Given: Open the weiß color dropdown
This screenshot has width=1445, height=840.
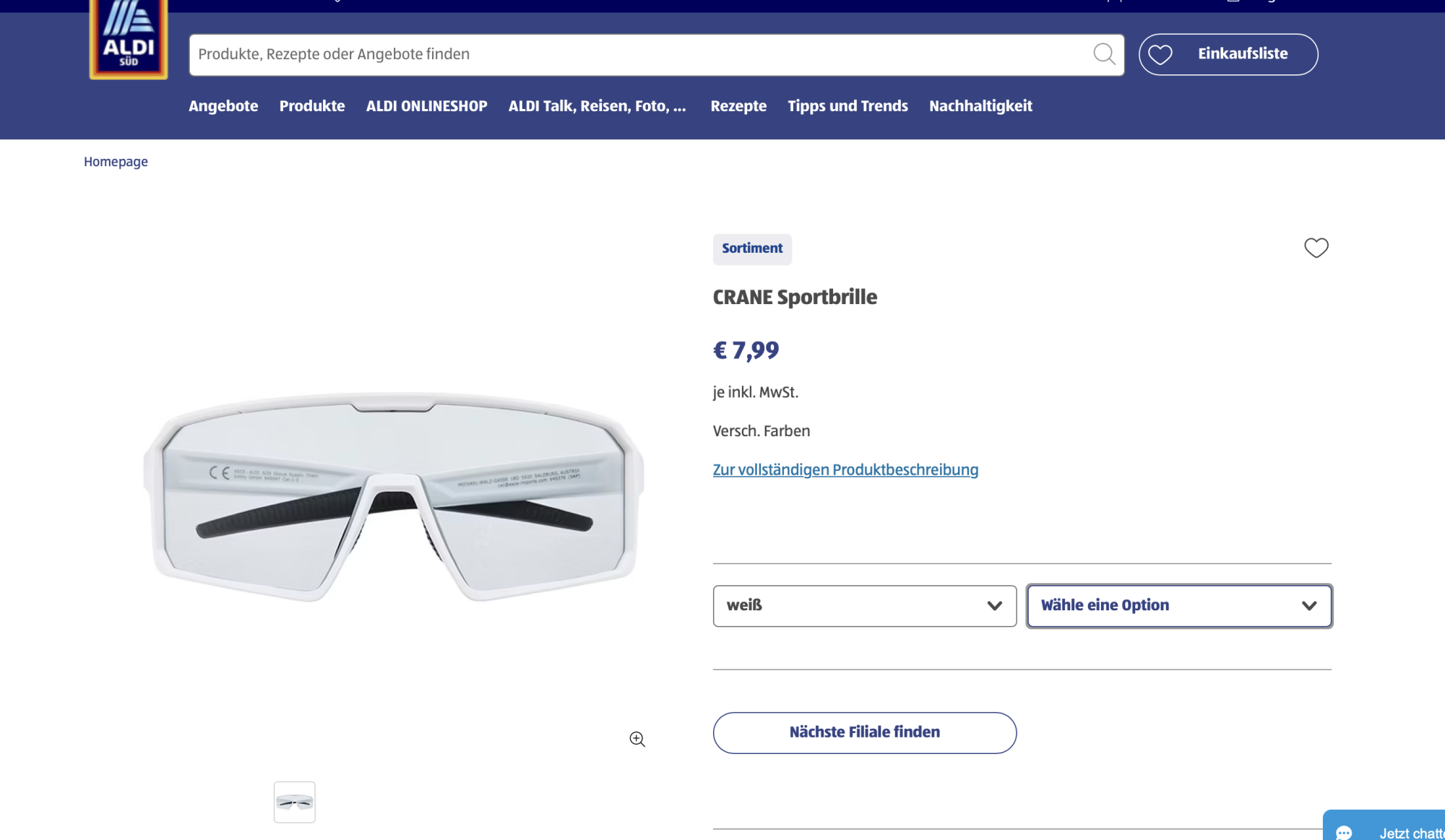Looking at the screenshot, I should click(864, 606).
